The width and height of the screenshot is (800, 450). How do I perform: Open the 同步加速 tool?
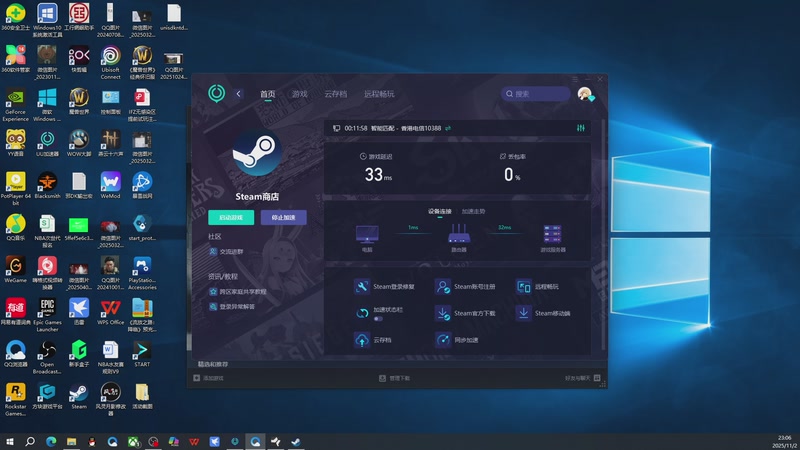click(457, 340)
